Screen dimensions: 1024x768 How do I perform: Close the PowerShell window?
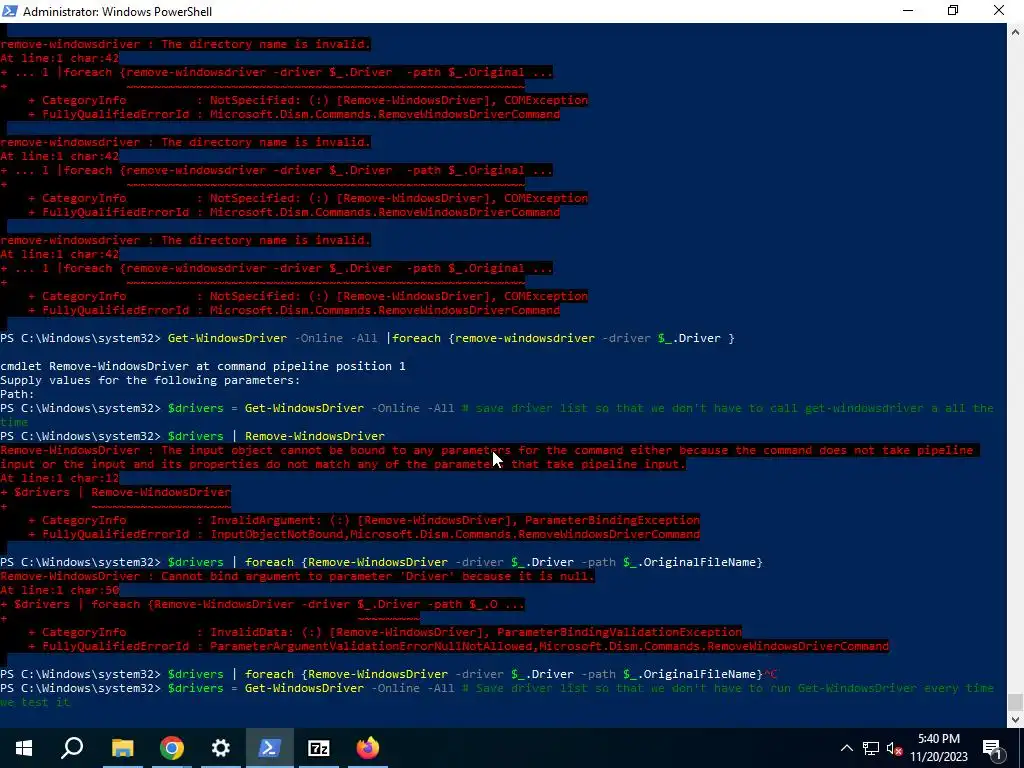point(999,11)
